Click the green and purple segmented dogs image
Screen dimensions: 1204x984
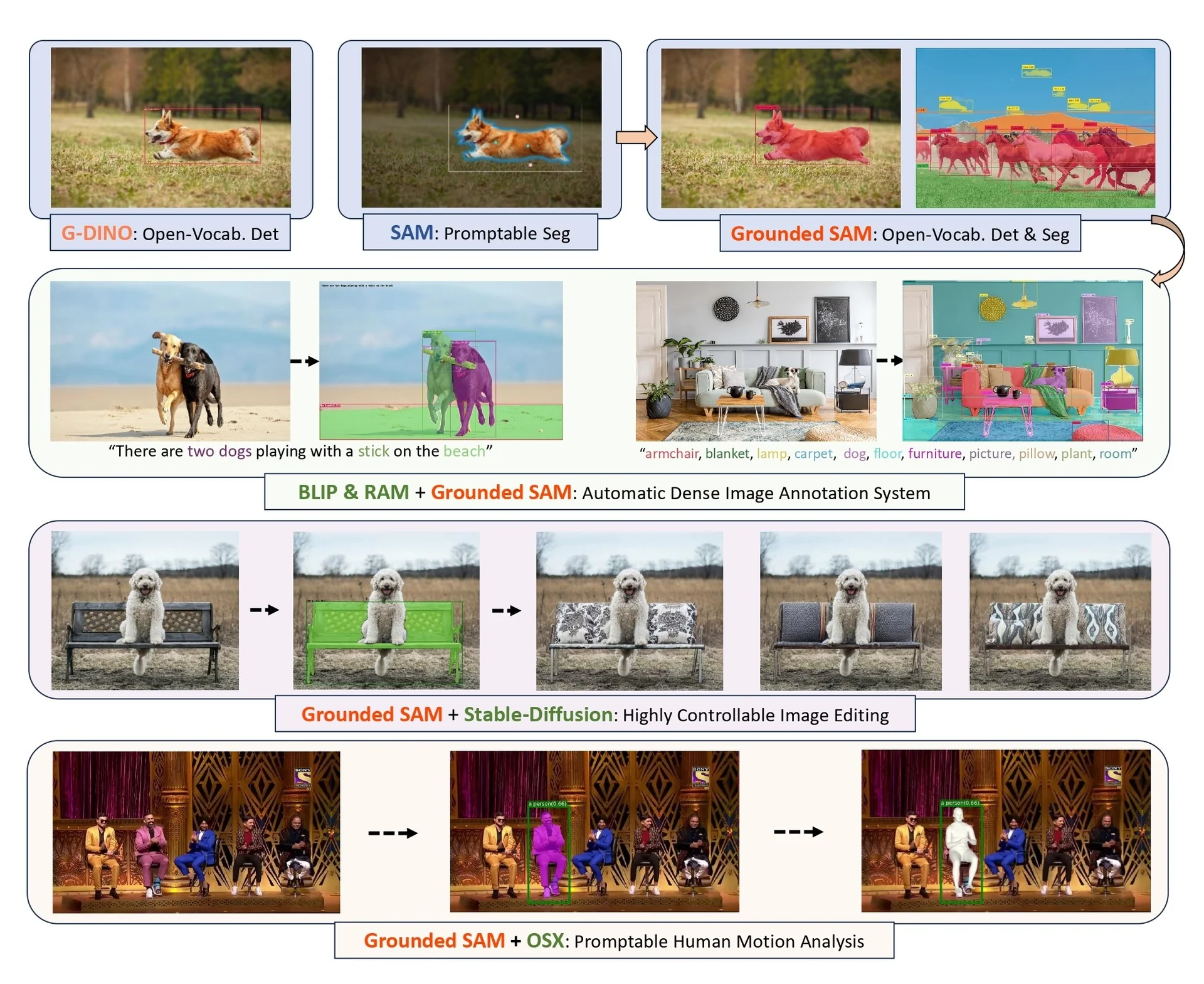[441, 361]
